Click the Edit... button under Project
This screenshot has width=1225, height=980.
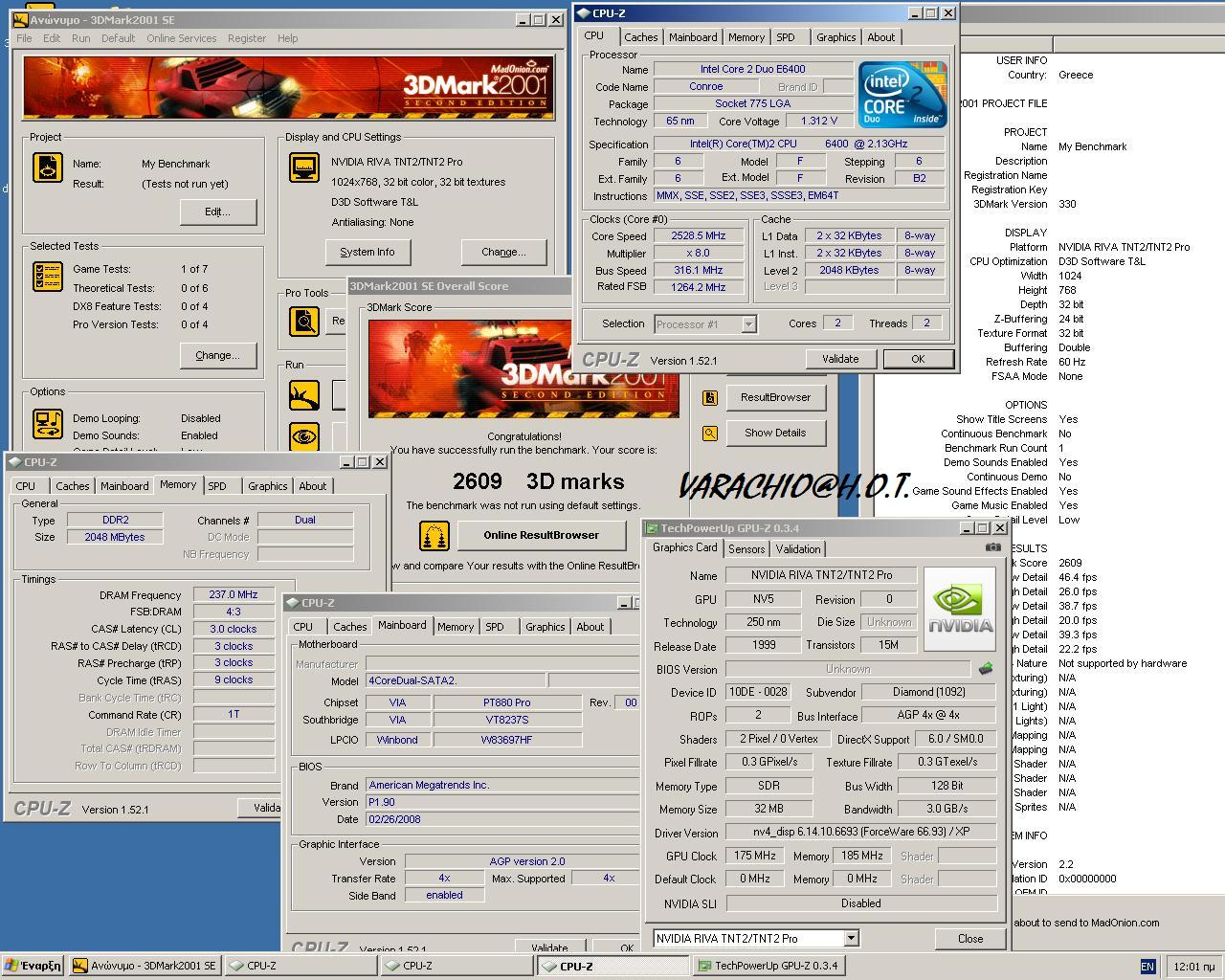coord(218,212)
